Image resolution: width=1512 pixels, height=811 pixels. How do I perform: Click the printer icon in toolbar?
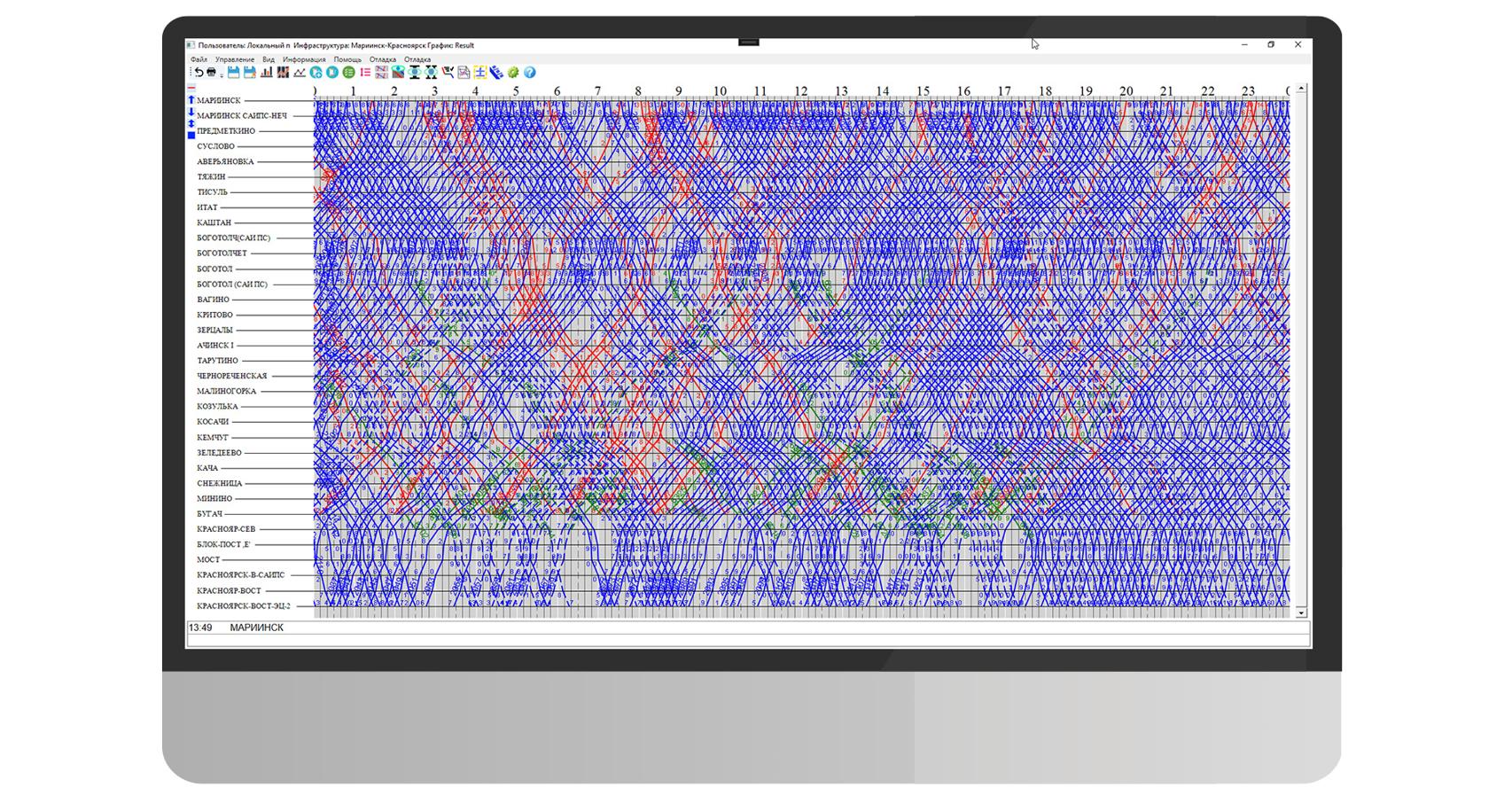point(211,73)
